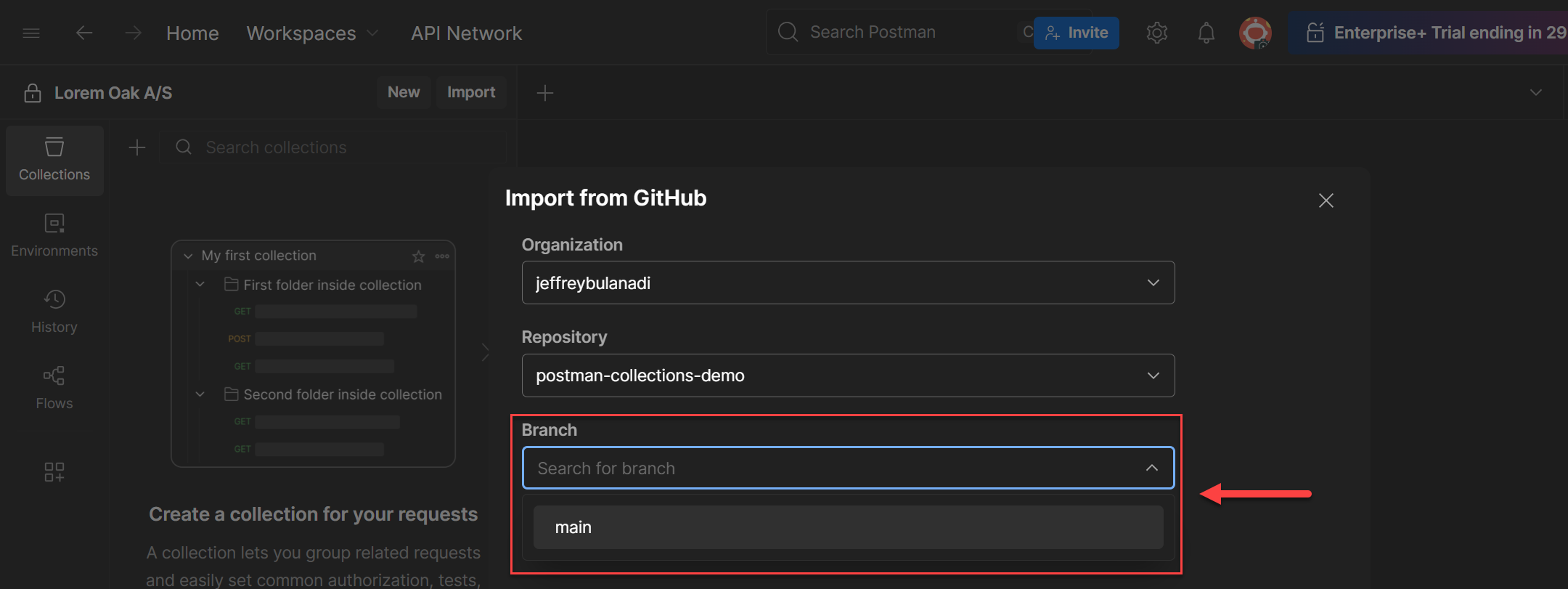The image size is (1568, 589).
Task: Click the Import button
Action: click(471, 92)
